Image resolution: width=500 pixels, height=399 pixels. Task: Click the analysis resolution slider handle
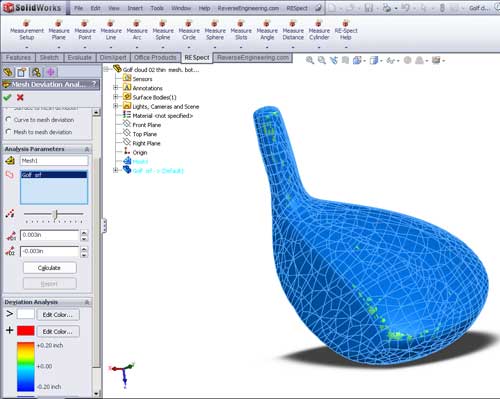(56, 214)
